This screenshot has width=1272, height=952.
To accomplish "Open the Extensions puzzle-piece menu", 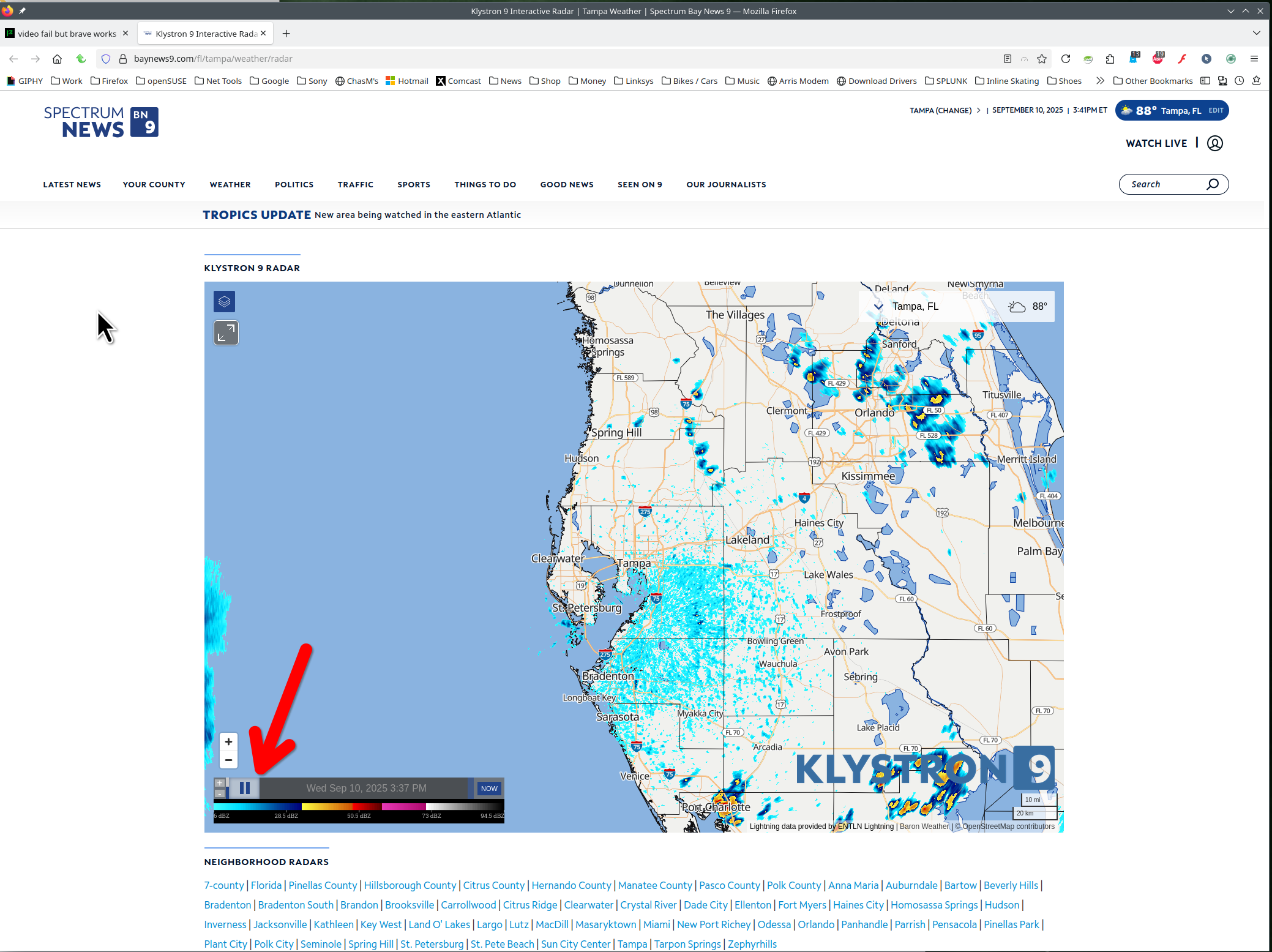I will 1110,59.
